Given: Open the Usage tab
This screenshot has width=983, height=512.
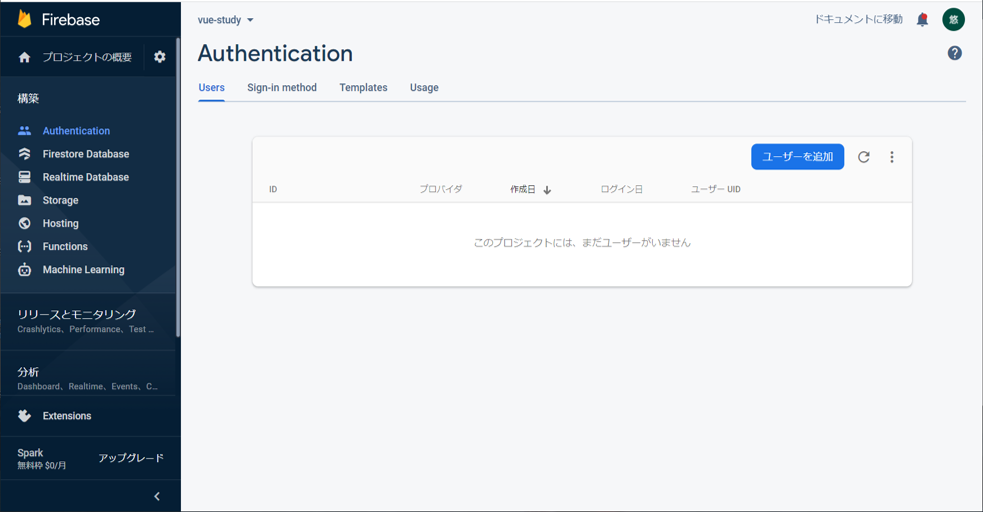Looking at the screenshot, I should tap(424, 88).
